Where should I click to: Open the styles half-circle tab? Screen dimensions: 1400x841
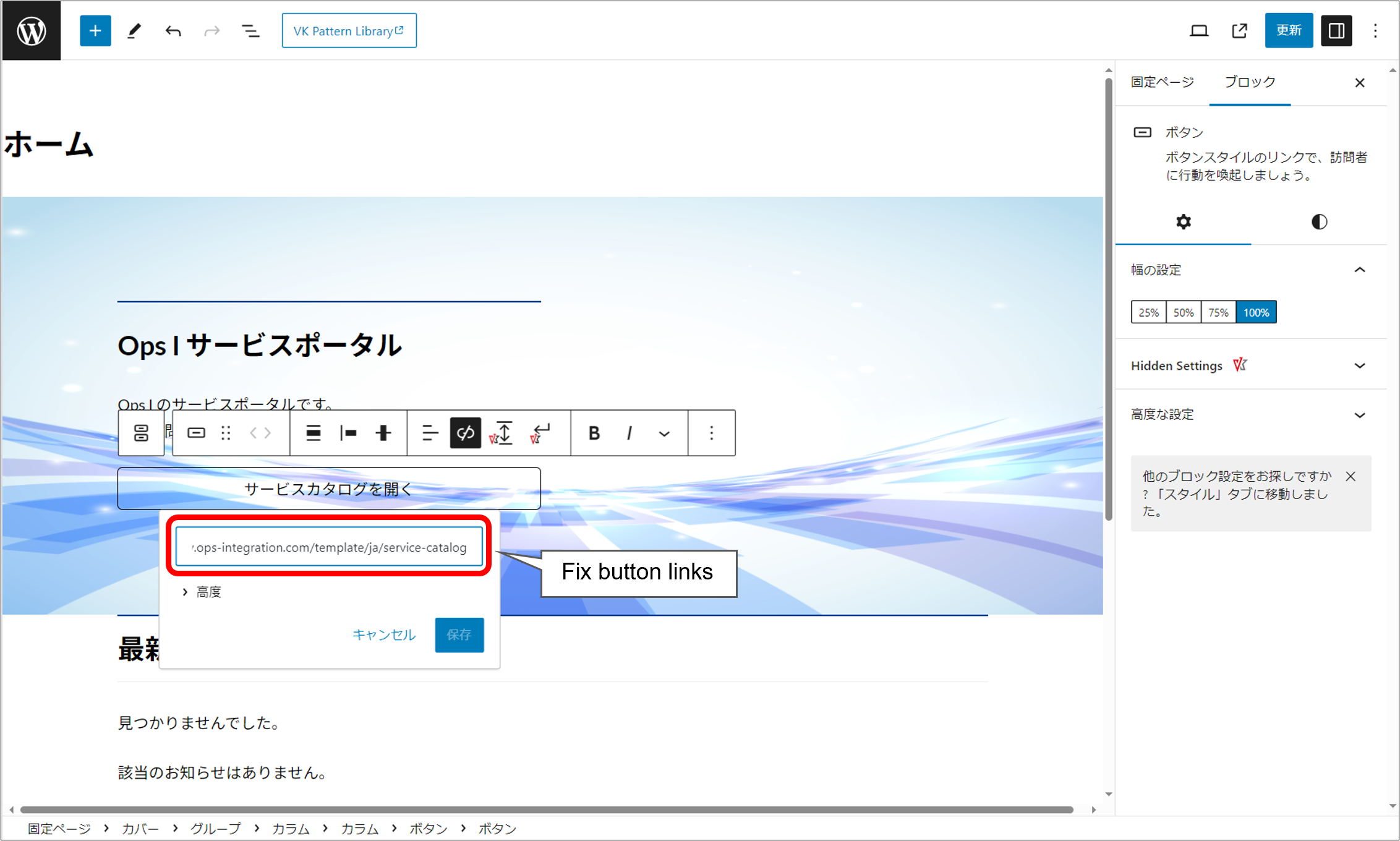[x=1319, y=222]
